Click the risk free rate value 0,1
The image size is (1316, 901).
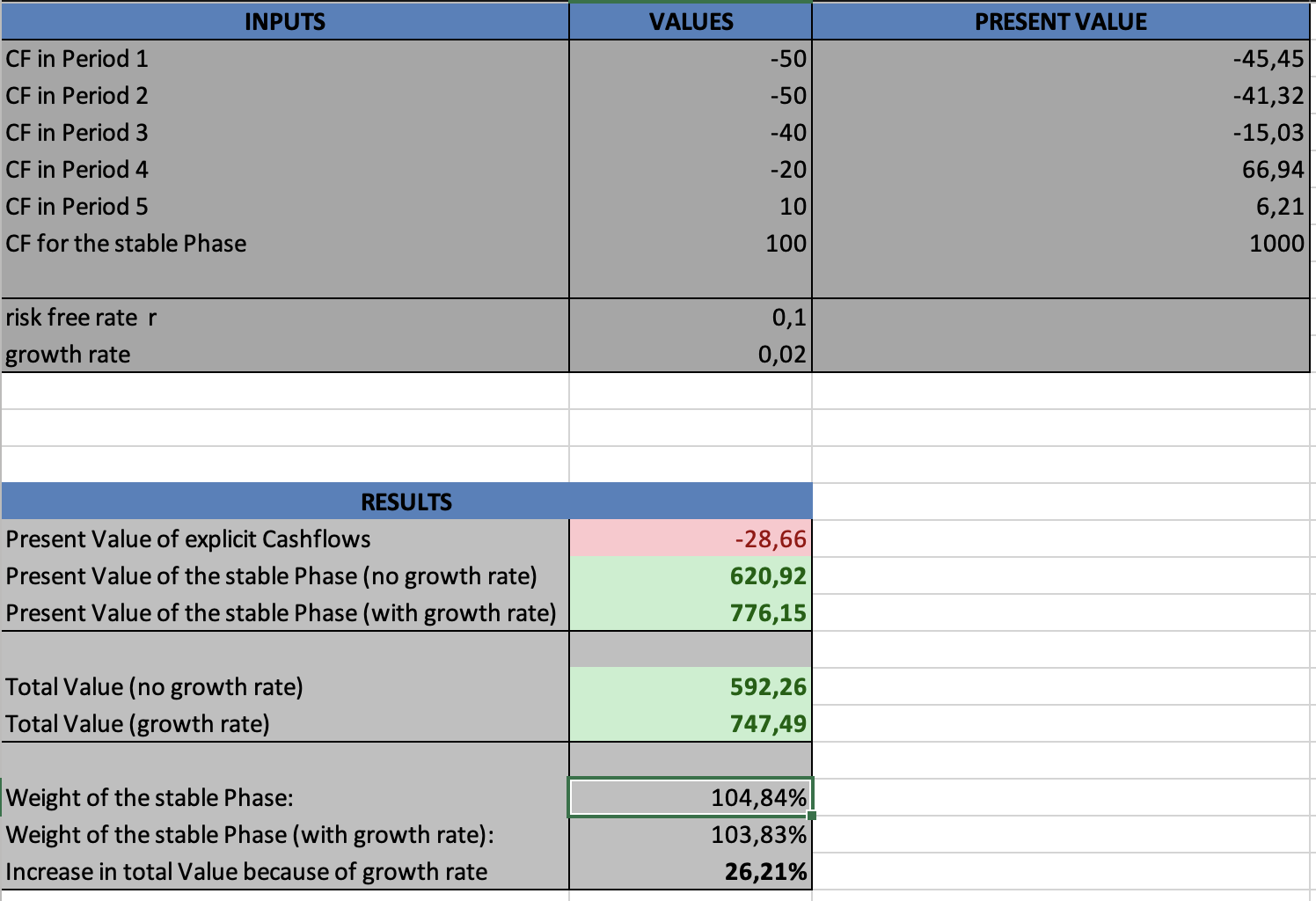(691, 318)
